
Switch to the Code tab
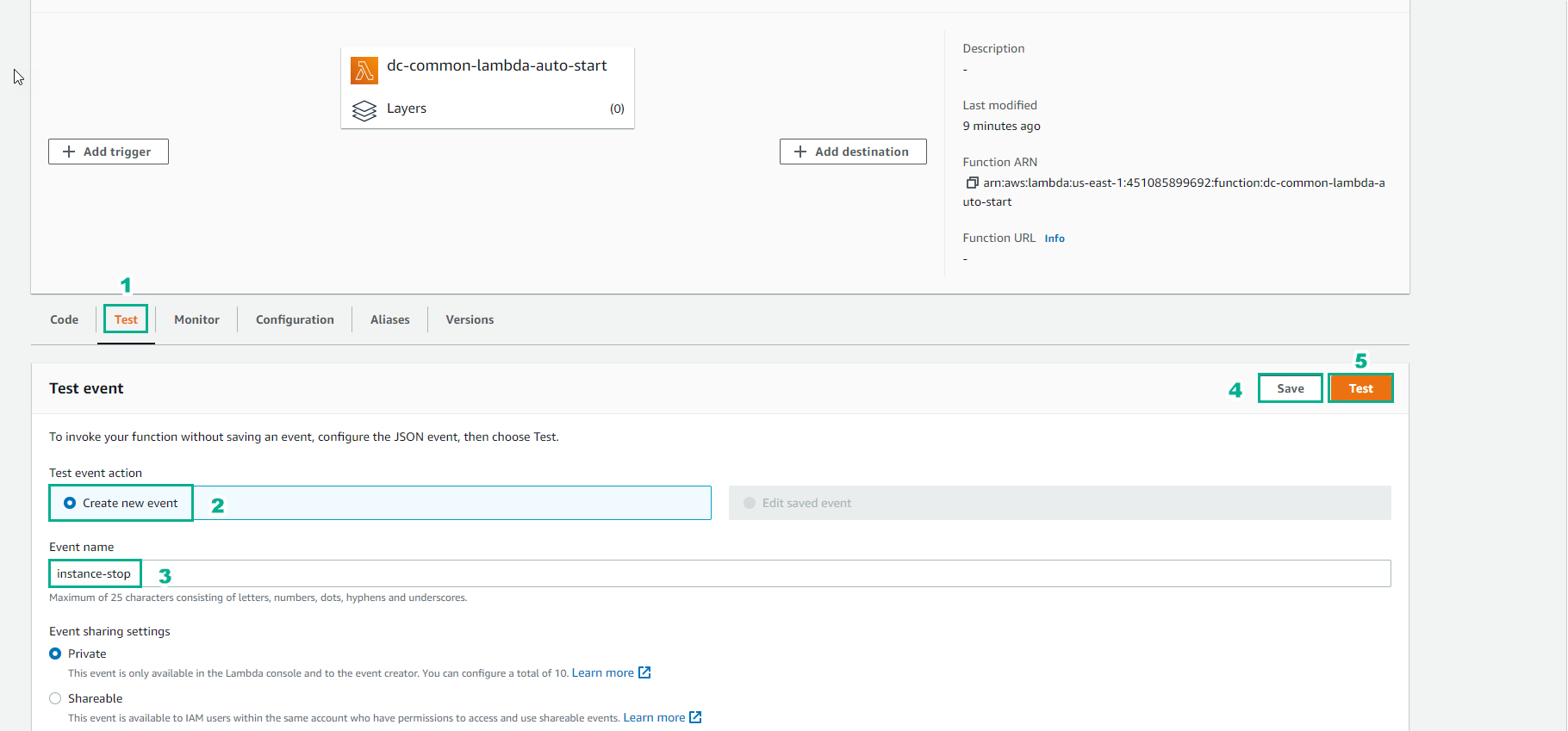64,319
